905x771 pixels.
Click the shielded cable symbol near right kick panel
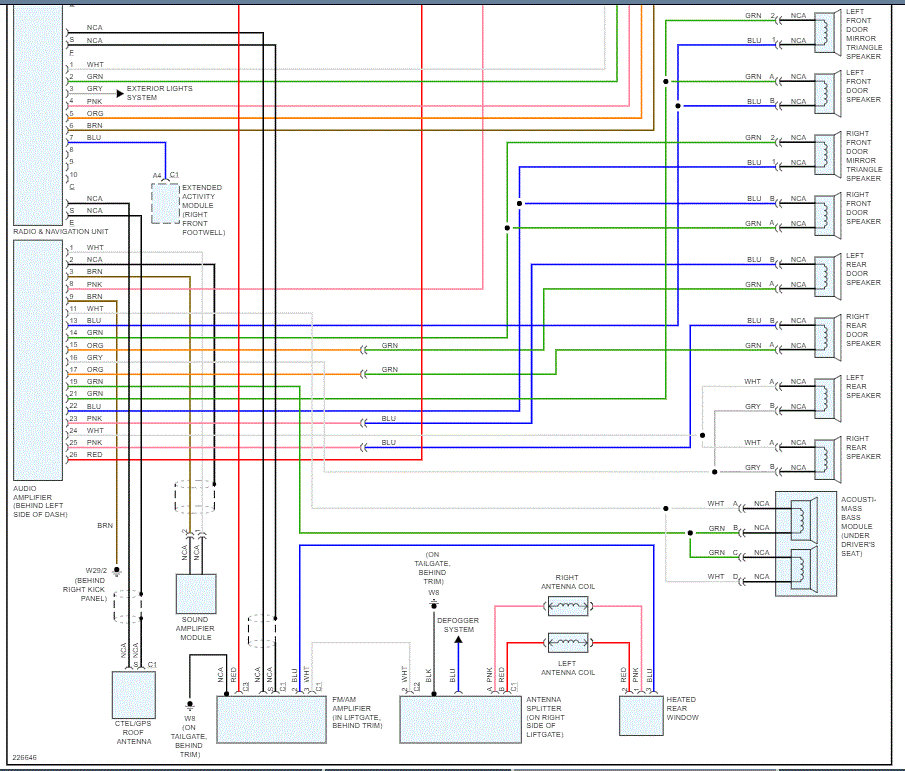[x=128, y=606]
